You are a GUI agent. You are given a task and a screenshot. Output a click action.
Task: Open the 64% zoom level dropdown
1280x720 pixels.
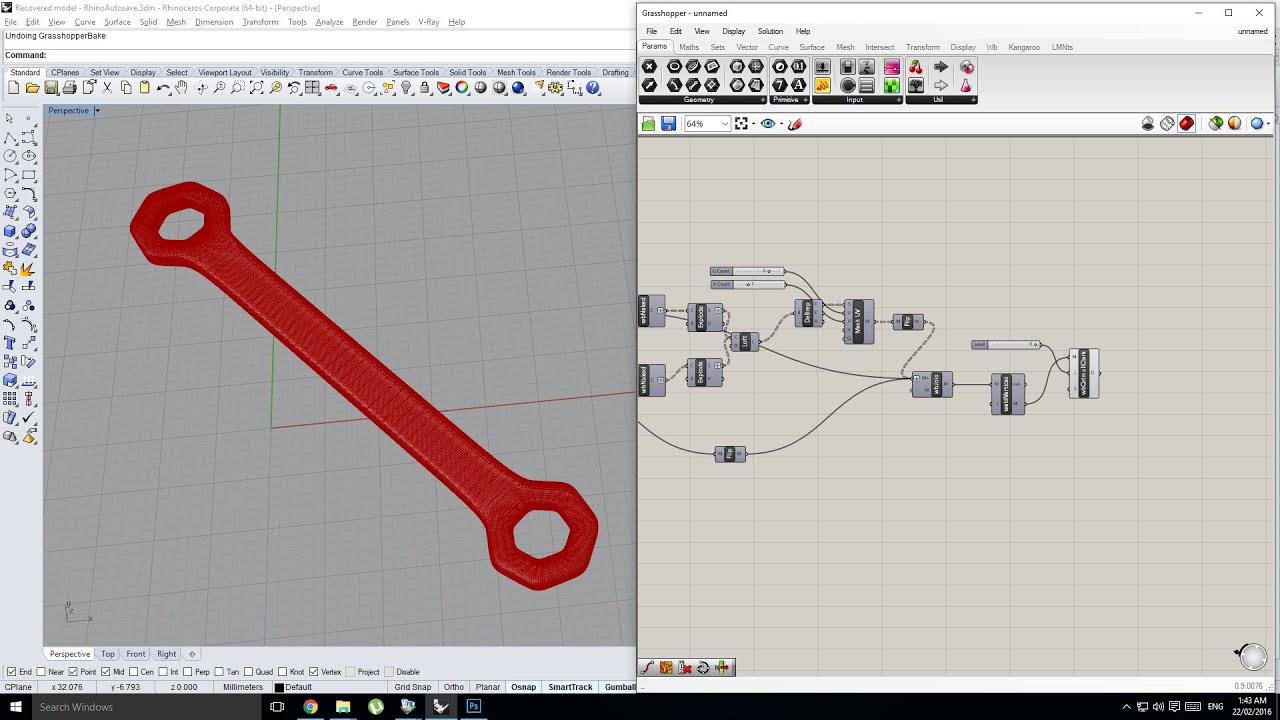point(725,123)
